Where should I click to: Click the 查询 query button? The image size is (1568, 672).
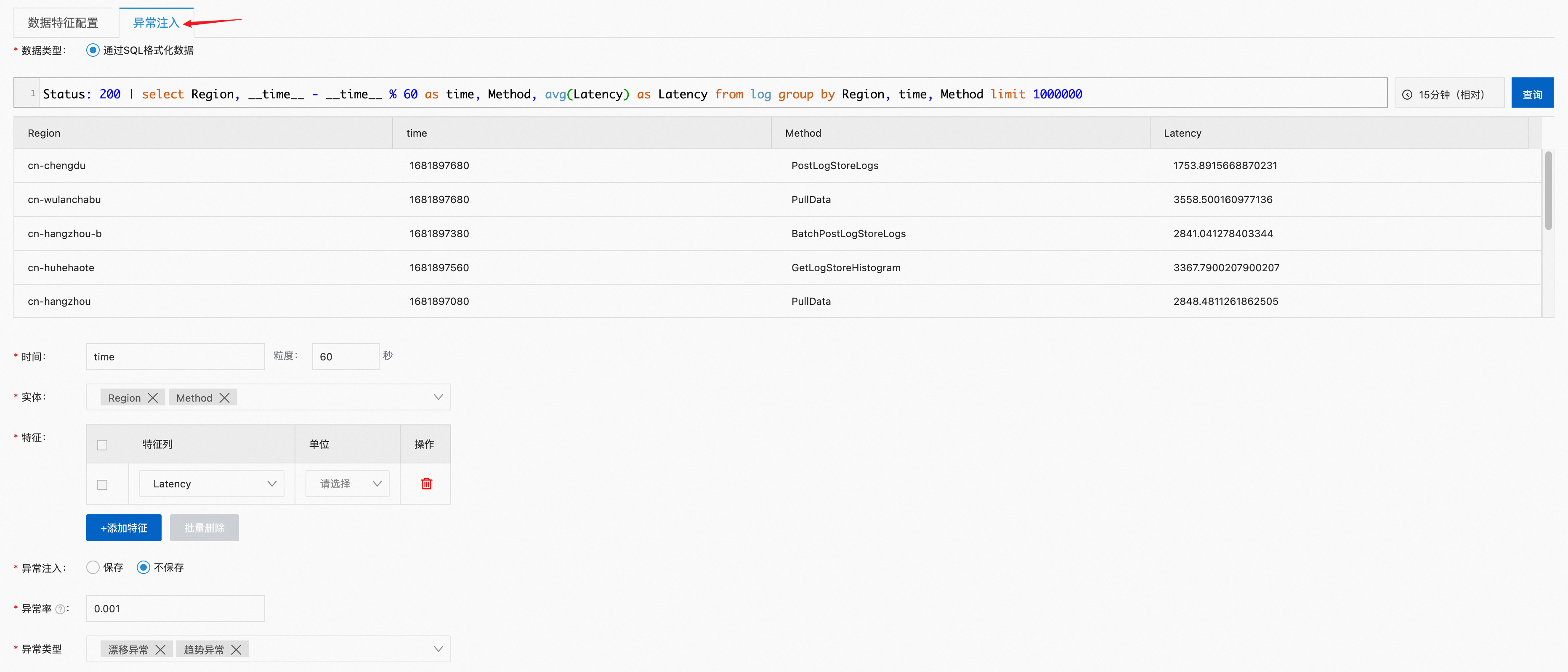click(1531, 94)
